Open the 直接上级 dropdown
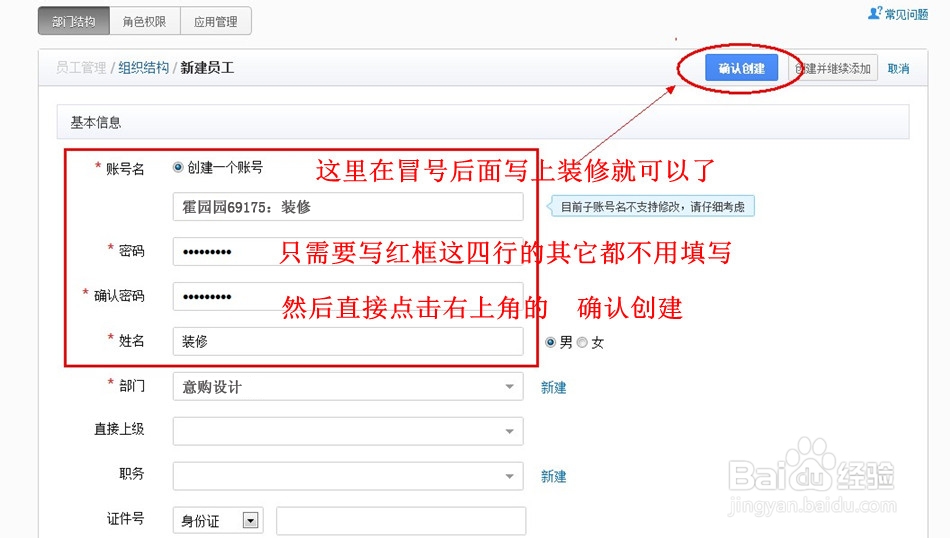The image size is (950, 538). [x=348, y=431]
